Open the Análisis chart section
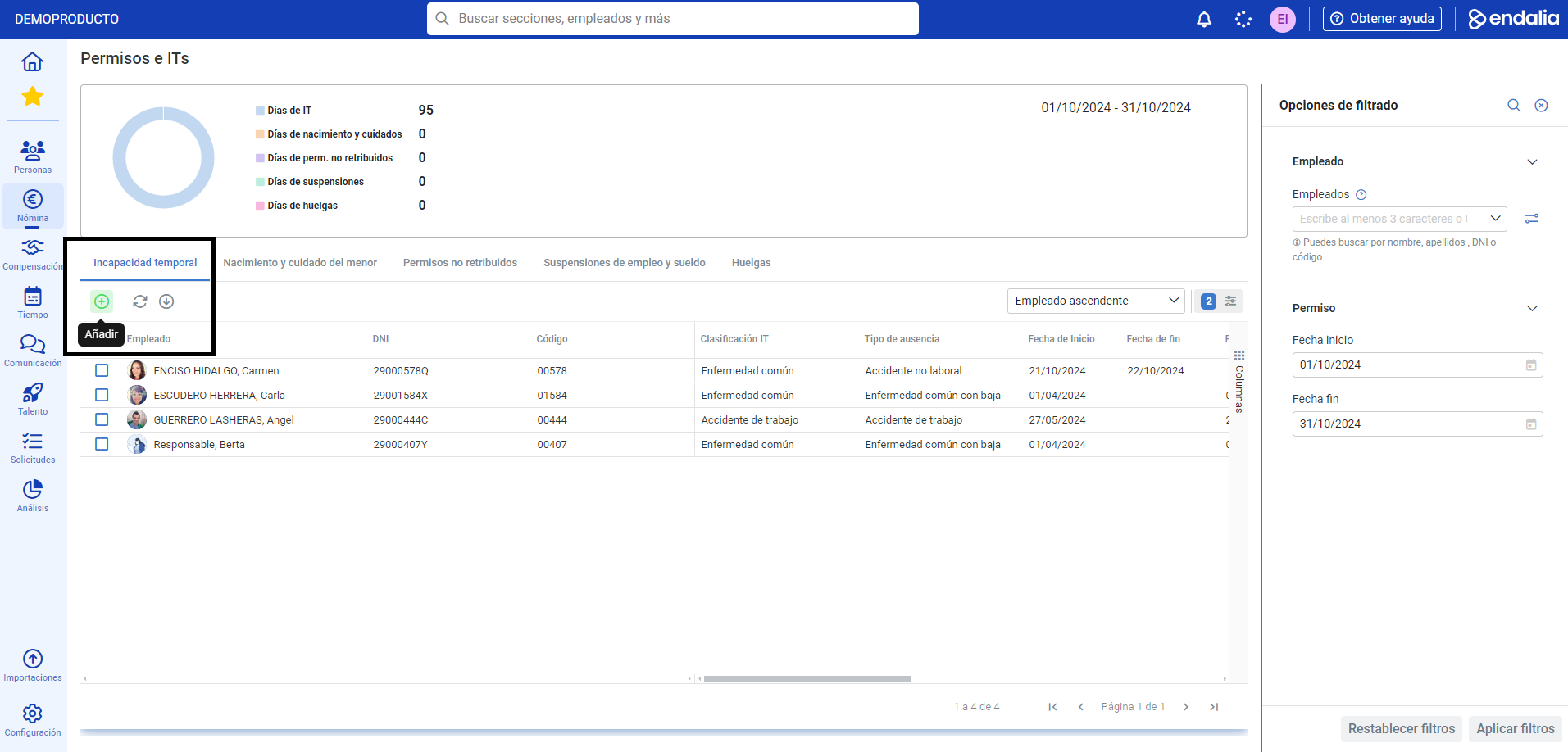Image resolution: width=1568 pixels, height=752 pixels. coord(33,496)
